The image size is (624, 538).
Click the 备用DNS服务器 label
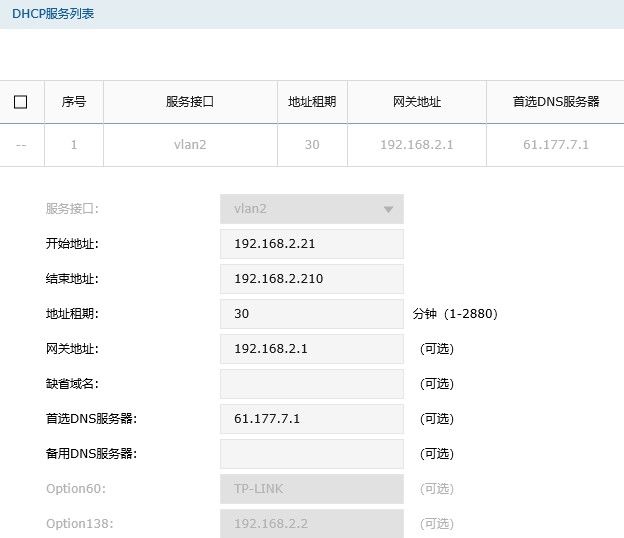point(91,454)
